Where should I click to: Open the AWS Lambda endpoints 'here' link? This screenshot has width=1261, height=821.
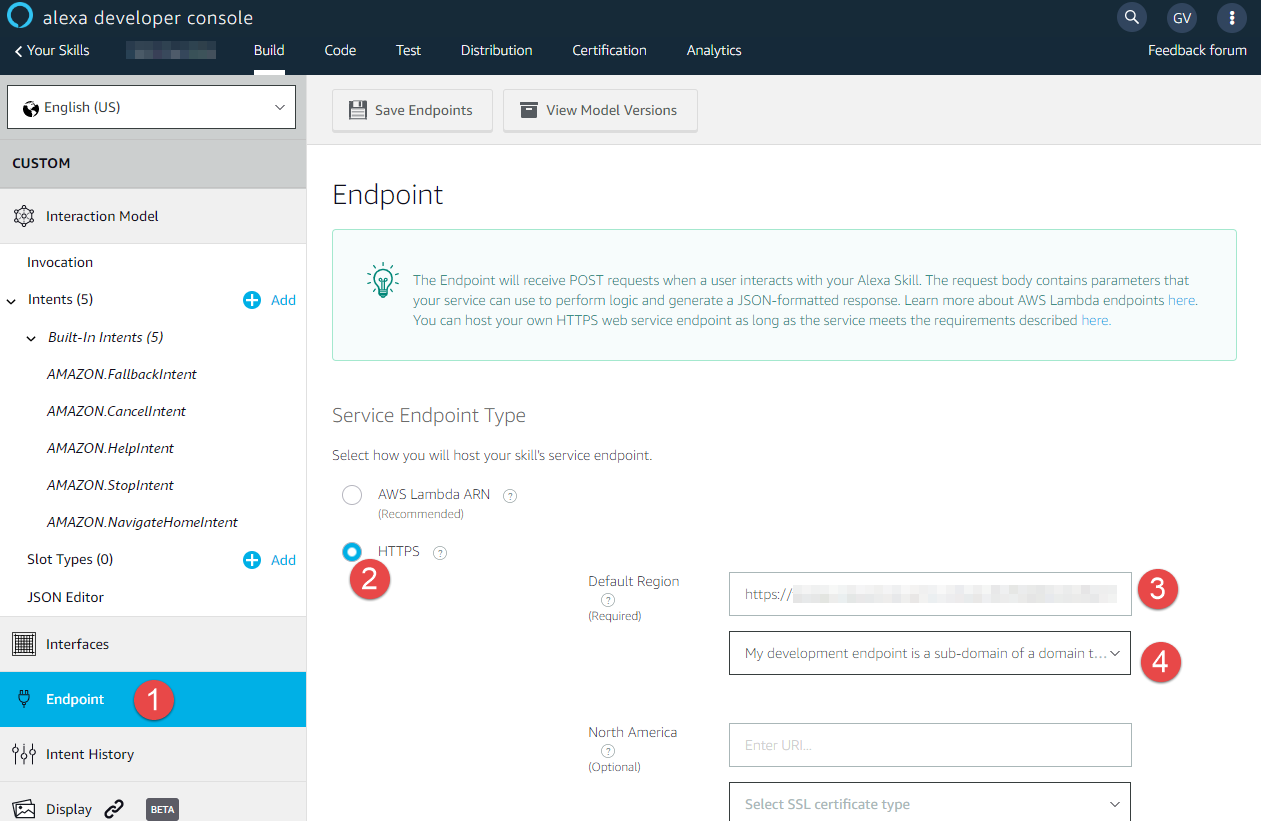1181,300
